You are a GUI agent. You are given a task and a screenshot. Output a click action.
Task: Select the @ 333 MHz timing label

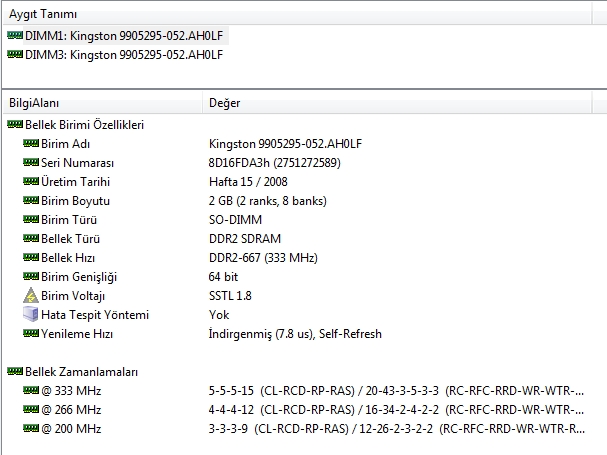click(x=71, y=390)
